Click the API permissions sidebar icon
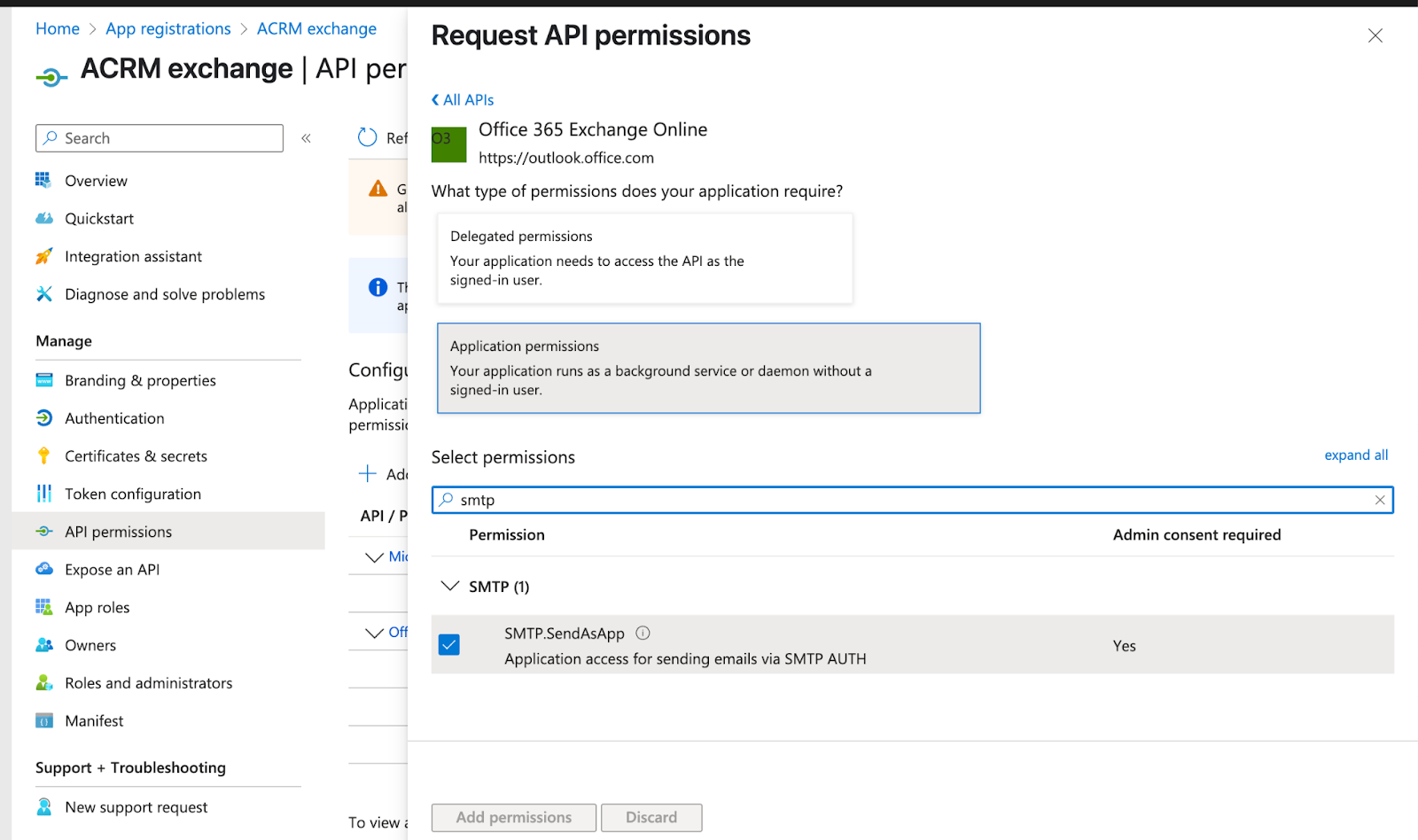 click(x=43, y=532)
